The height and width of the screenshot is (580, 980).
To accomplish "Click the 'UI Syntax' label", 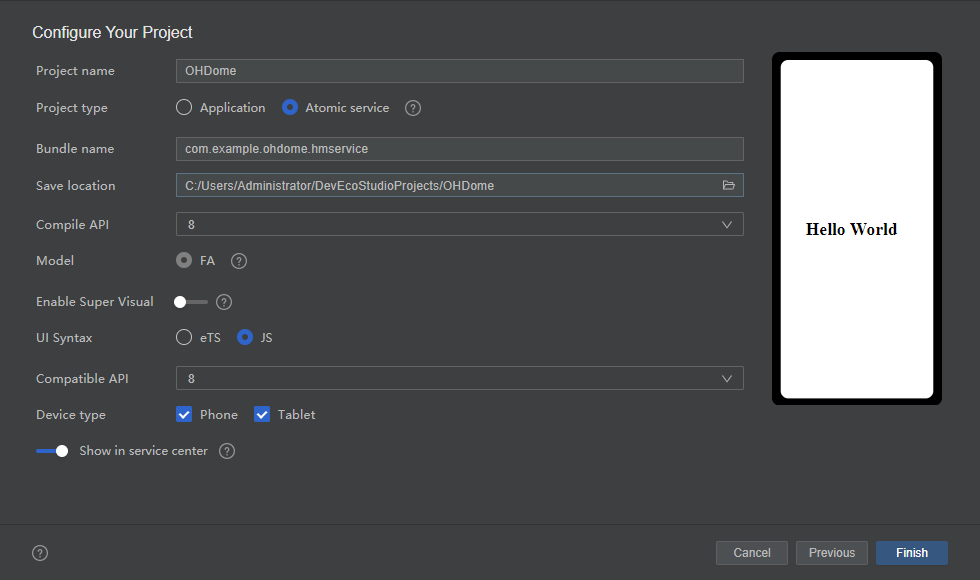I will click(x=64, y=338).
